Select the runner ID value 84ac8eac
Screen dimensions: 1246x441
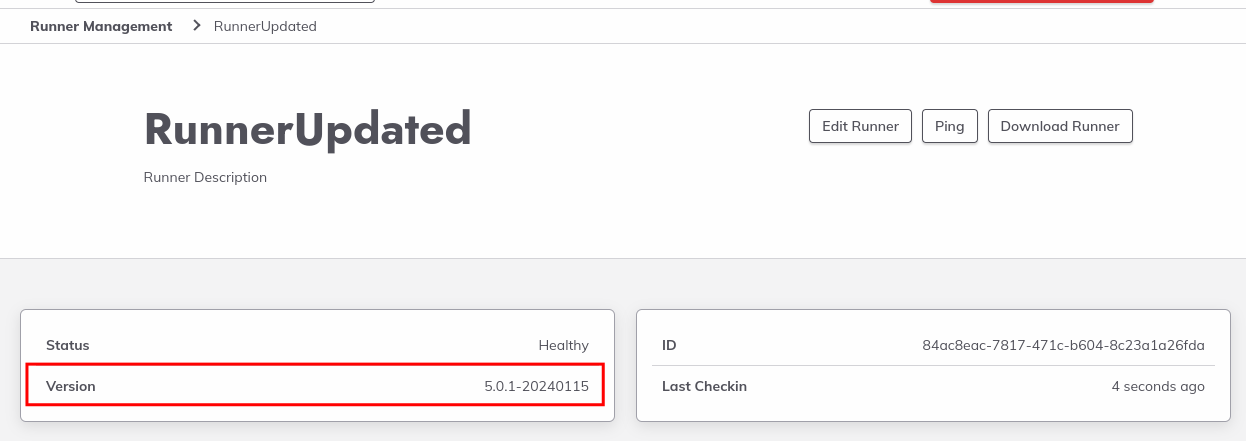(1063, 345)
